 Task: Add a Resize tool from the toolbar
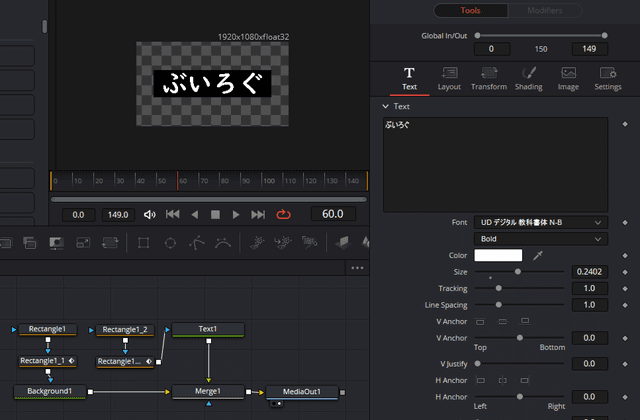(x=83, y=243)
